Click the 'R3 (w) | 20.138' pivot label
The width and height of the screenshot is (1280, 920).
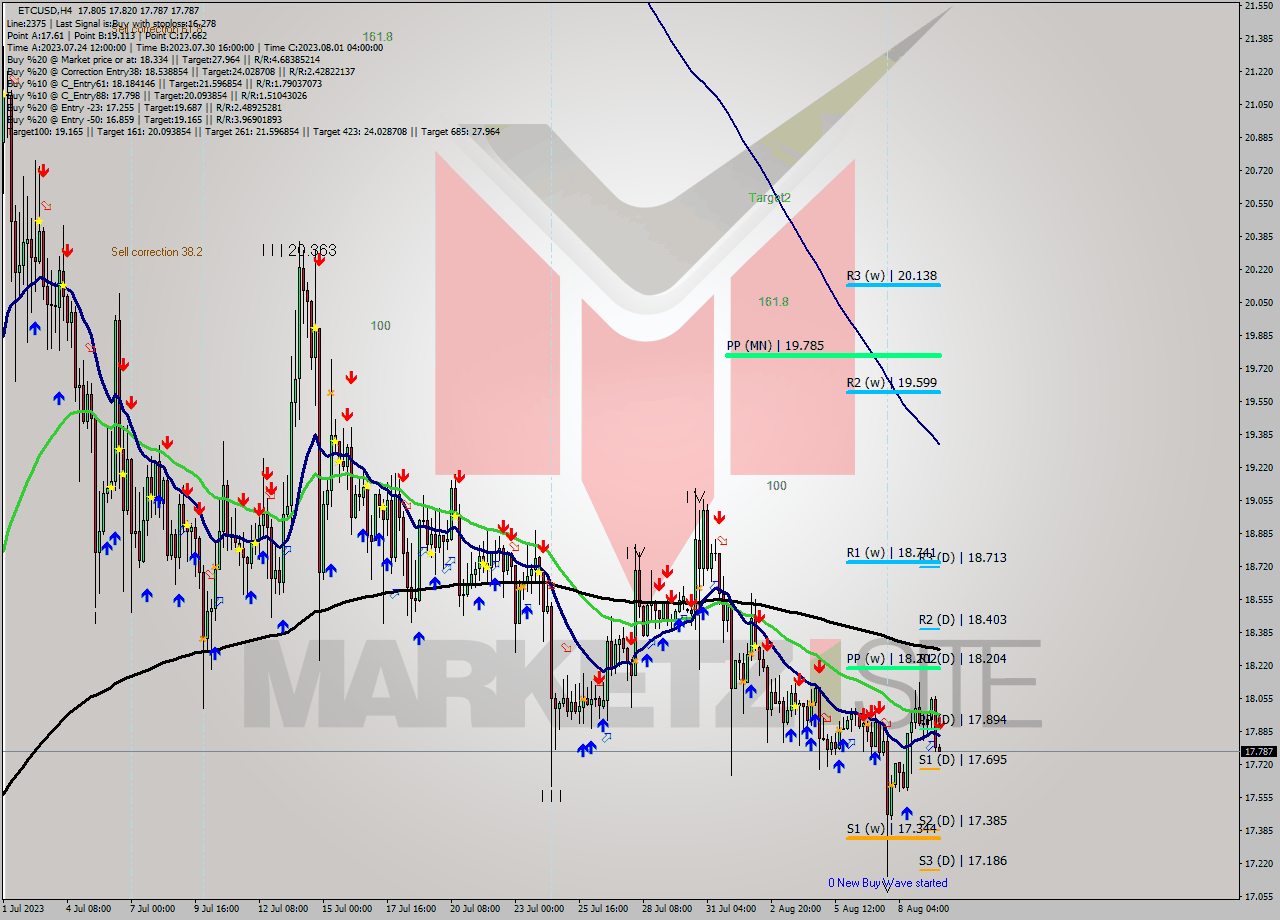coord(892,276)
